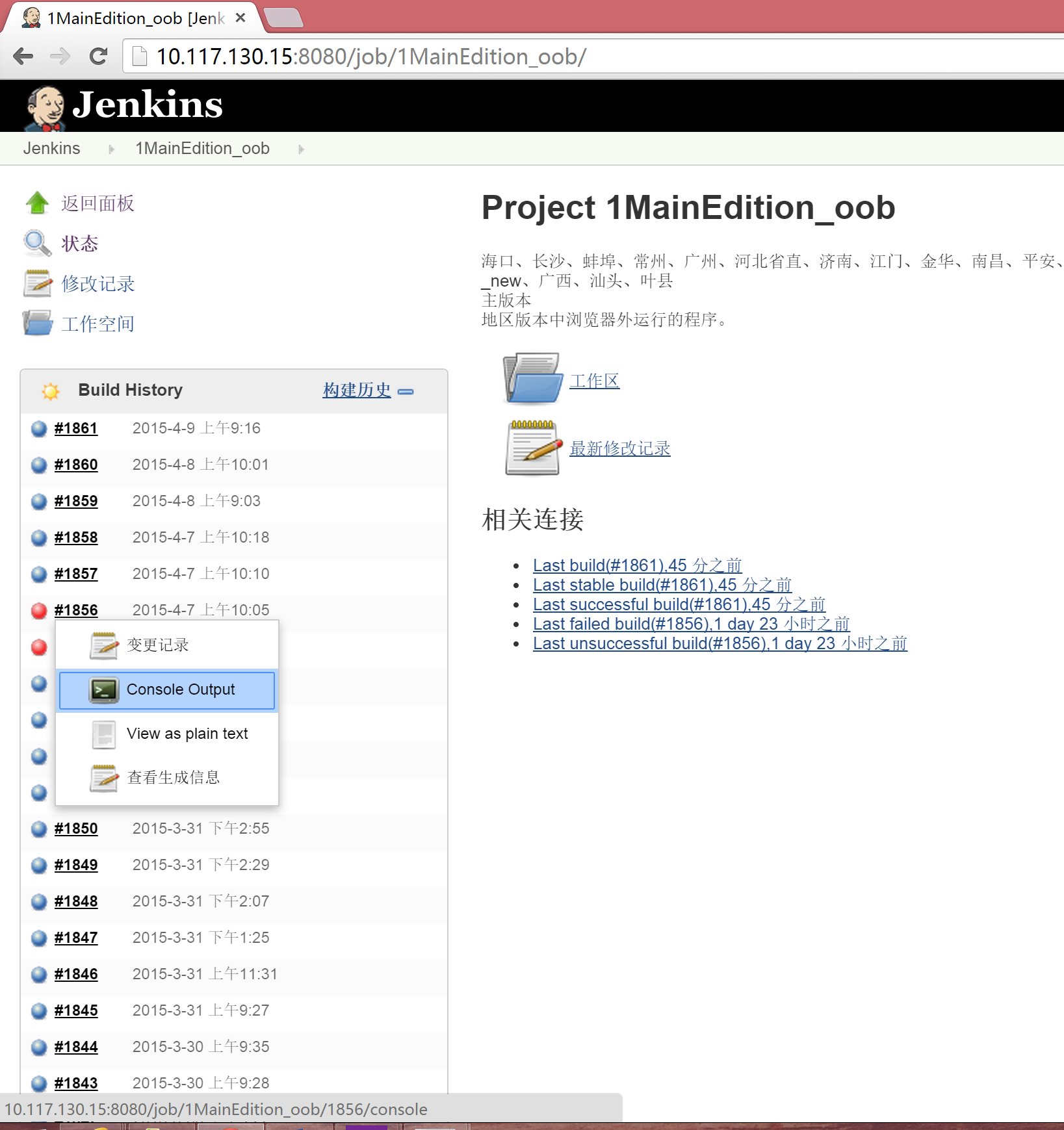
Task: Select 变更记录 in the context menu
Action: (x=167, y=645)
